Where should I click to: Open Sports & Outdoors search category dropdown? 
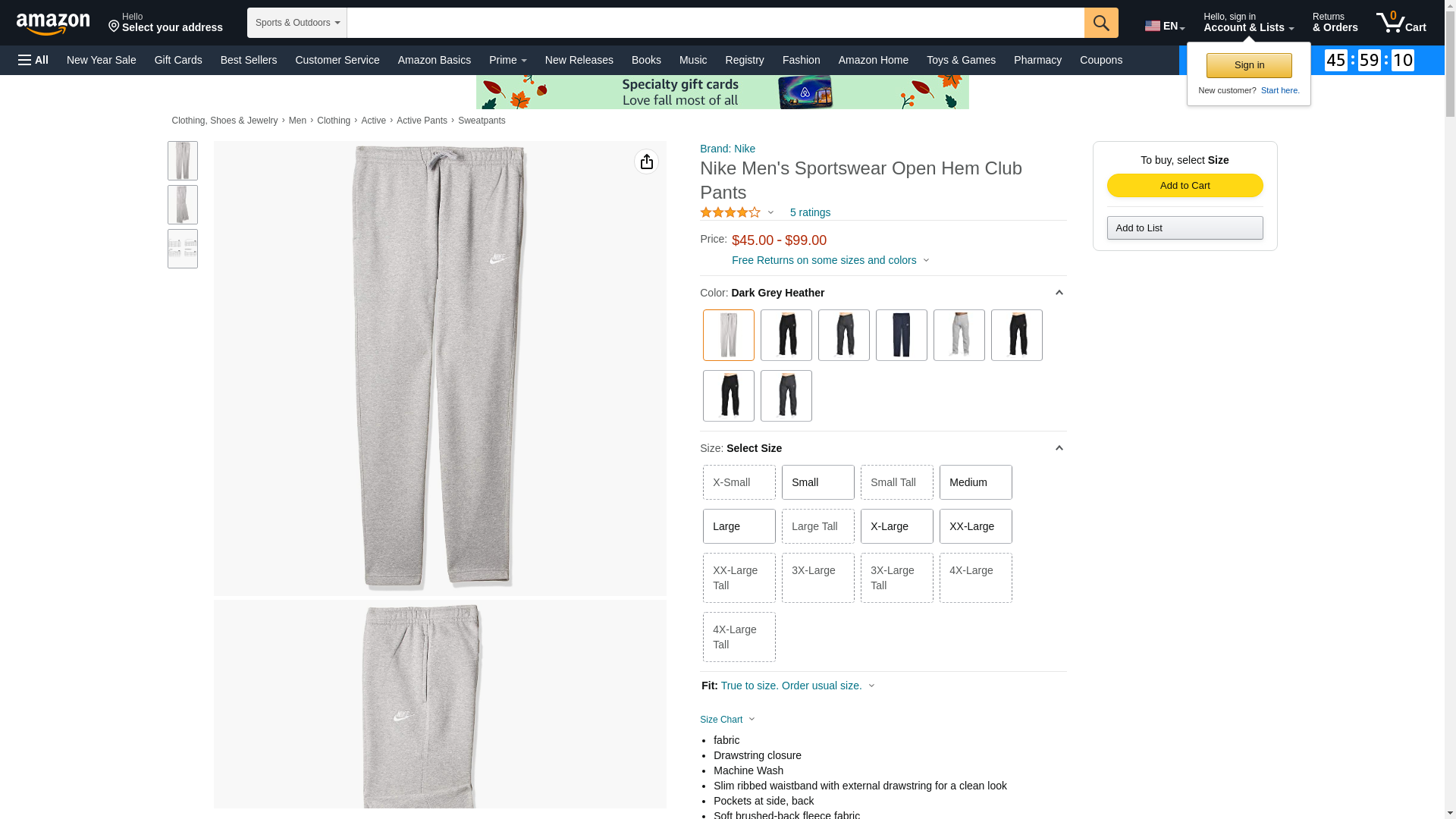tap(297, 23)
